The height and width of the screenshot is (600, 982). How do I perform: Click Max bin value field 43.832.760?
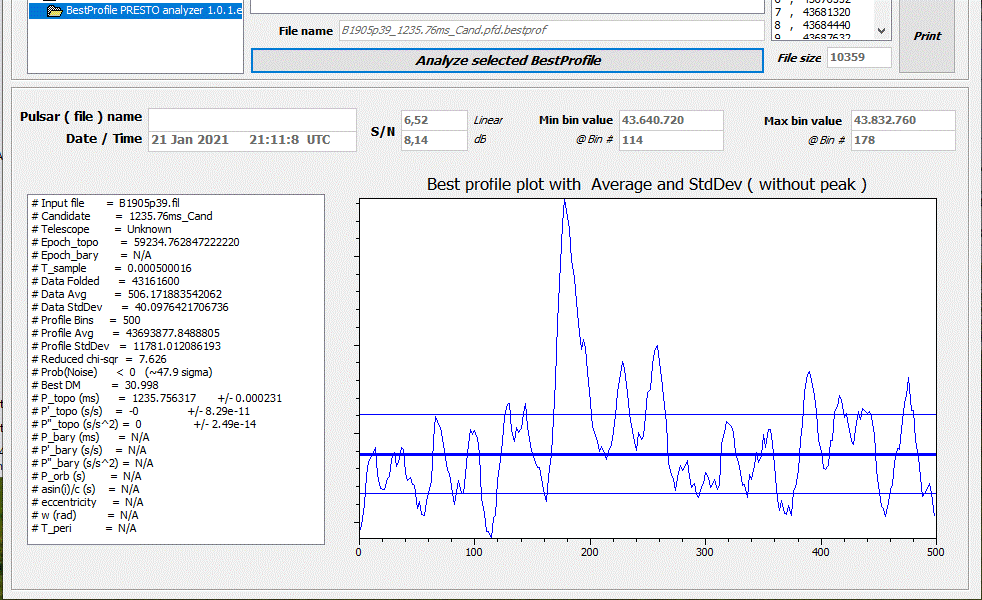pyautogui.click(x=903, y=120)
